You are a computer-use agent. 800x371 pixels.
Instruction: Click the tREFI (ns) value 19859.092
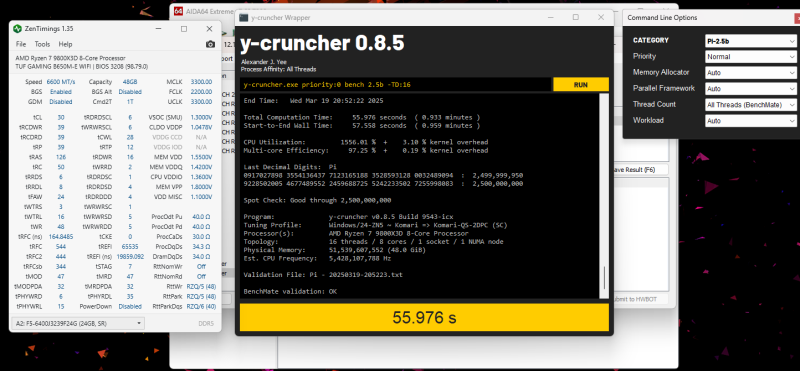coord(130,257)
